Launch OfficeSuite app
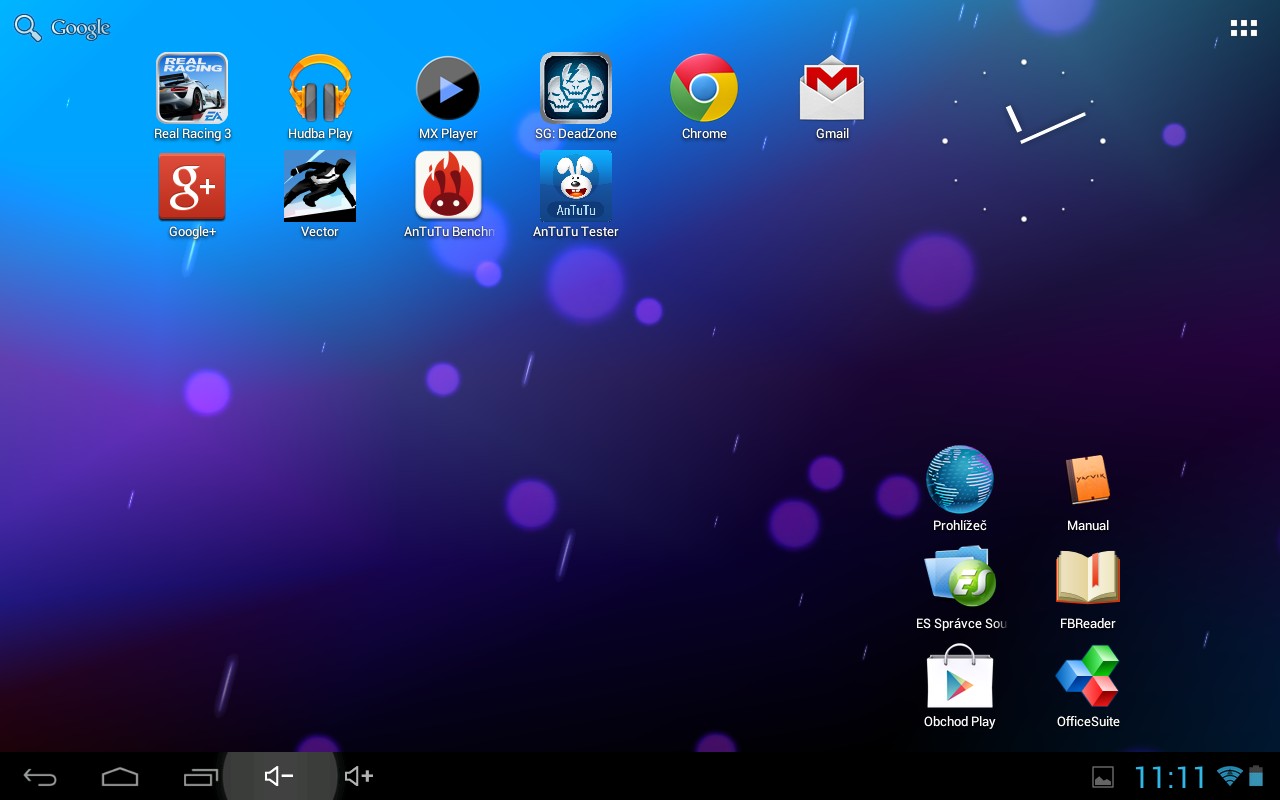 click(x=1088, y=676)
